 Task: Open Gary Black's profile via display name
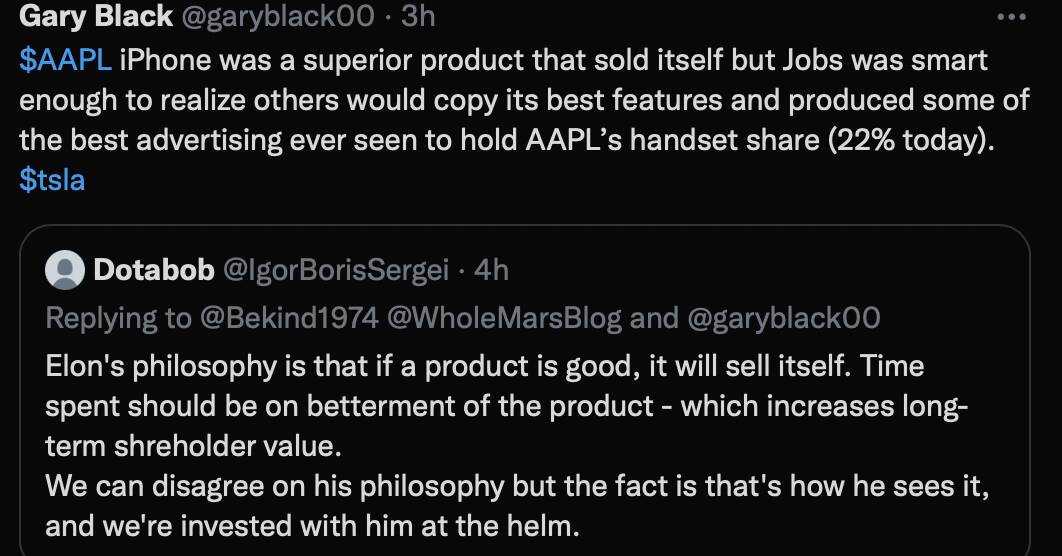coord(96,16)
